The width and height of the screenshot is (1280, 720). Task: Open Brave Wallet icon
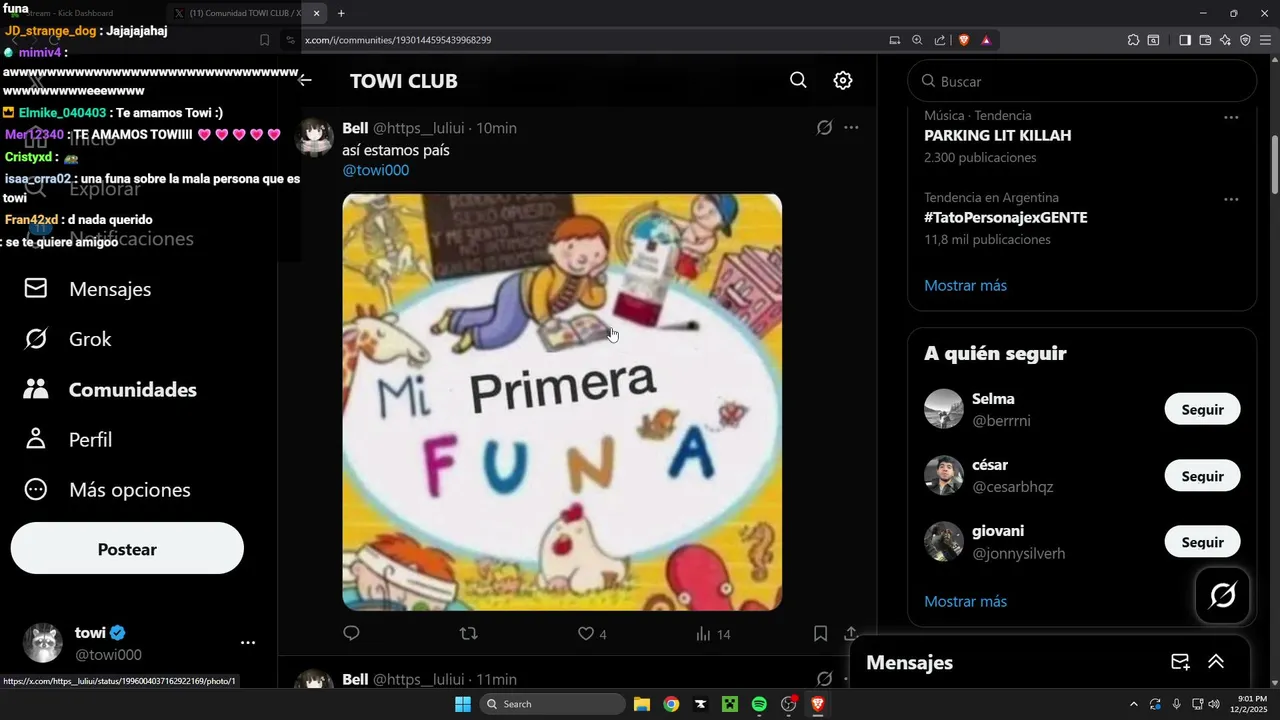[x=1205, y=40]
